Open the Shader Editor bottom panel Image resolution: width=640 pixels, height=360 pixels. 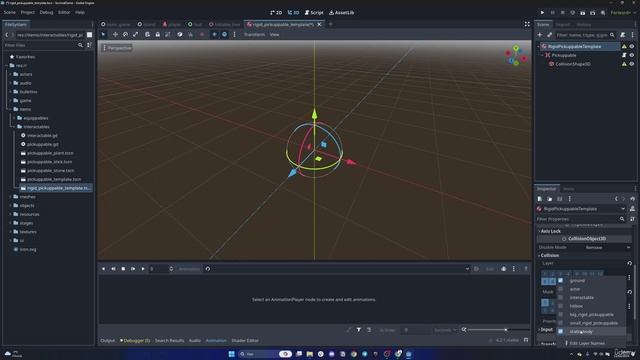245,340
